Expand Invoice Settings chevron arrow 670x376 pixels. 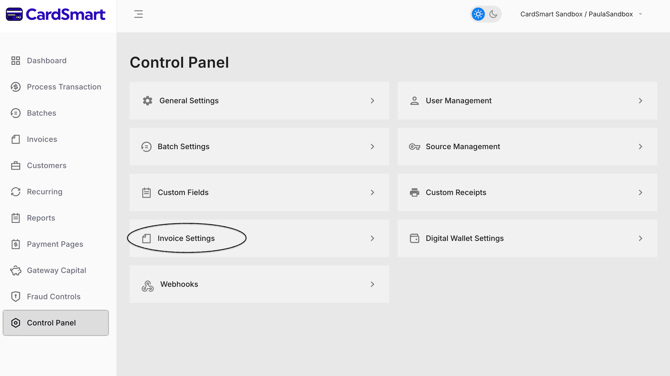(372, 238)
